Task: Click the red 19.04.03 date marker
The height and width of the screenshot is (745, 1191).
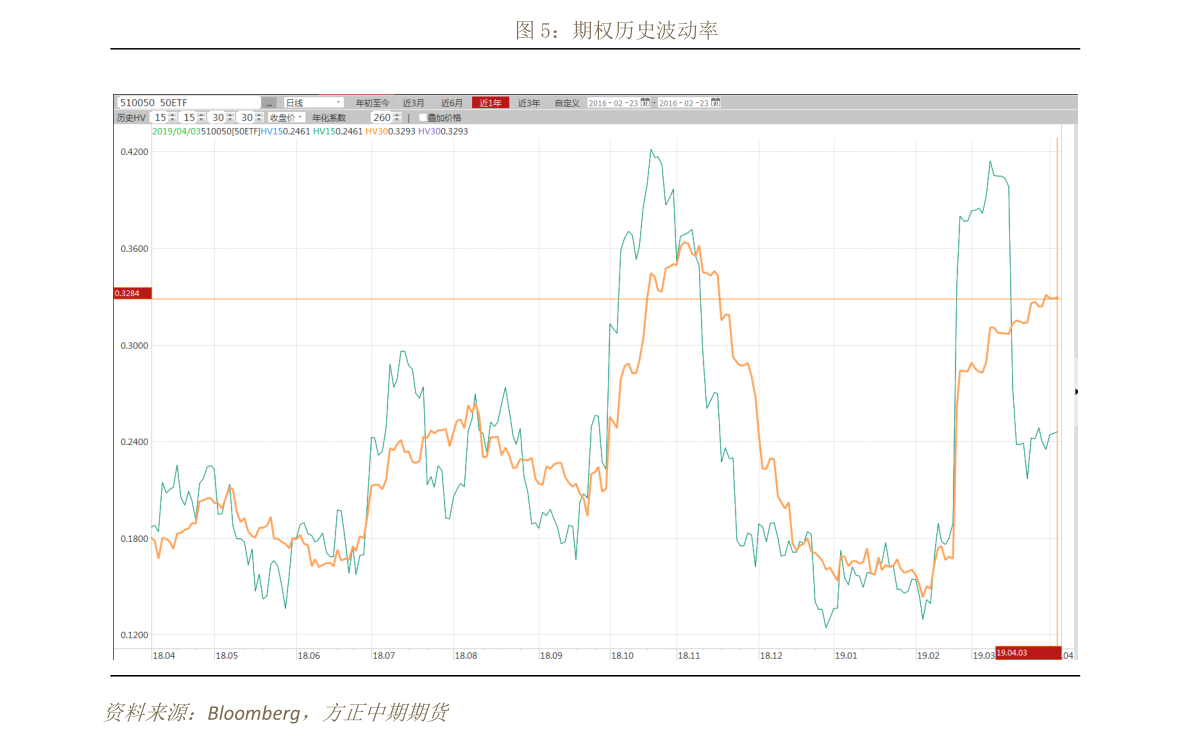Action: [1027, 653]
